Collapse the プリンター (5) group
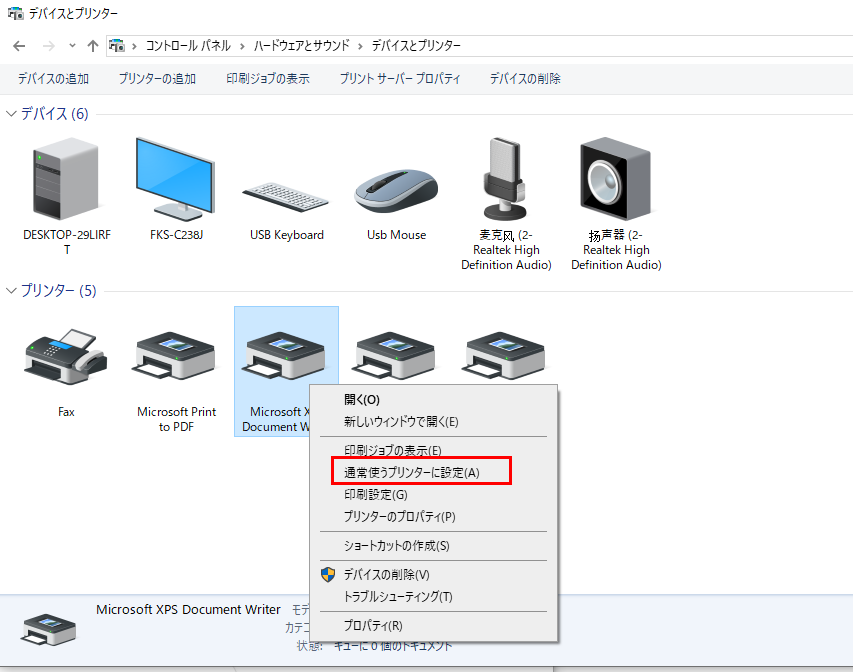Image resolution: width=853 pixels, height=672 pixels. tap(11, 290)
